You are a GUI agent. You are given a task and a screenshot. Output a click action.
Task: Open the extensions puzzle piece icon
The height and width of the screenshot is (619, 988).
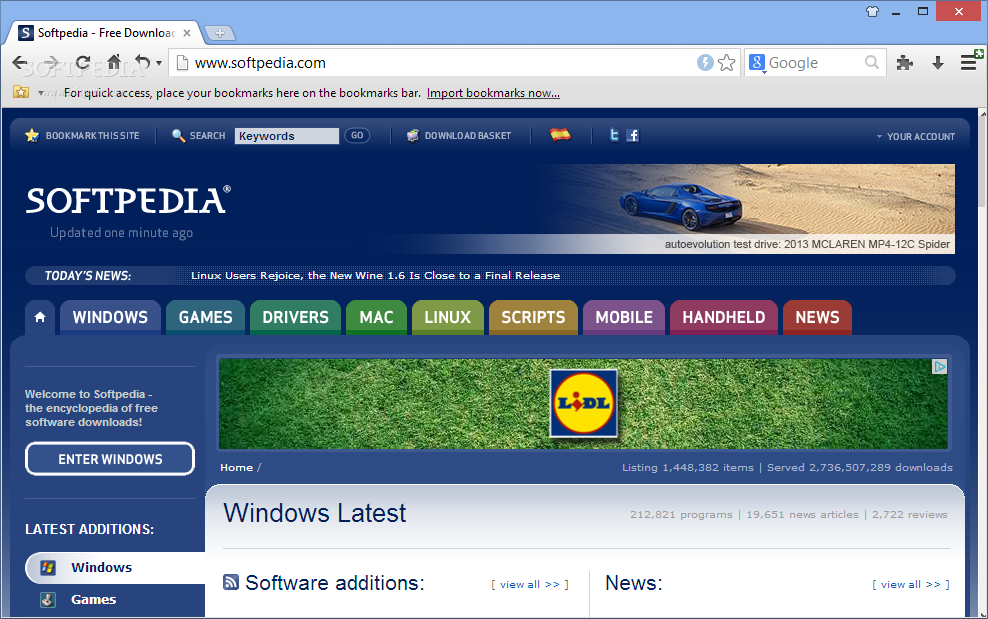point(905,62)
